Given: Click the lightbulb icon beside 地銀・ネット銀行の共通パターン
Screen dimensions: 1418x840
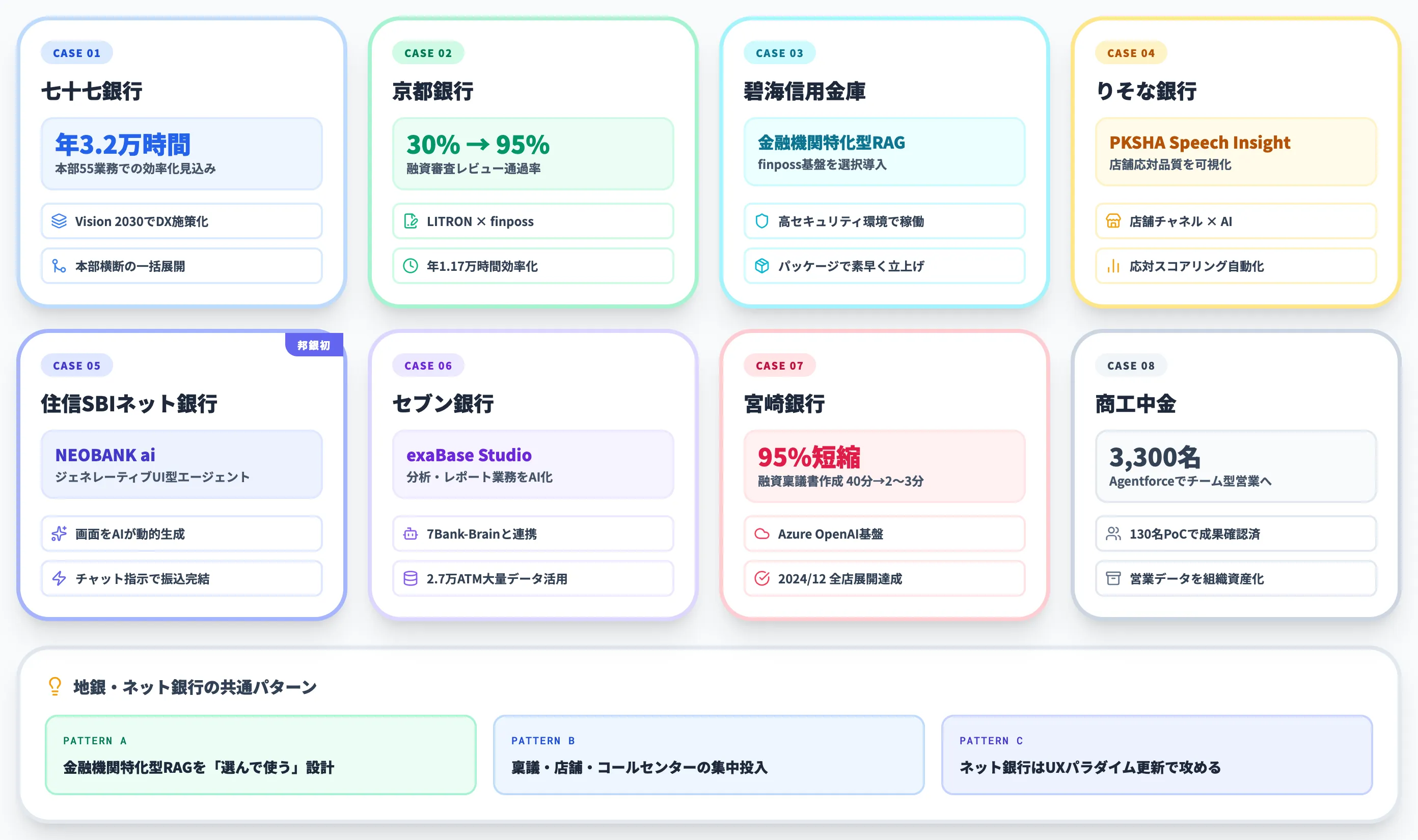Looking at the screenshot, I should [55, 687].
